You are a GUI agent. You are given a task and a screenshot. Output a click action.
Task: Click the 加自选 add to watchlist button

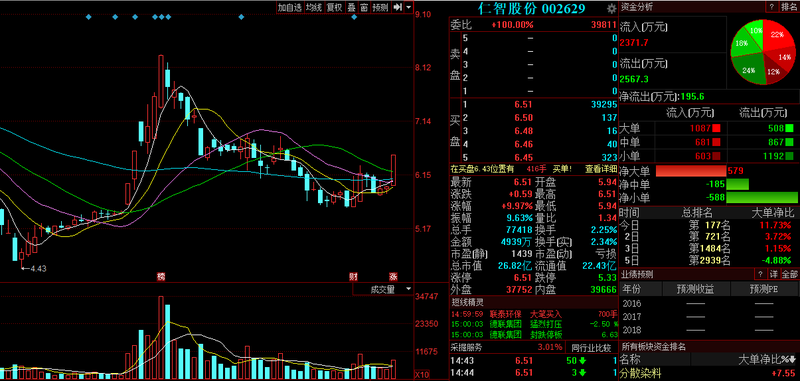[290, 7]
